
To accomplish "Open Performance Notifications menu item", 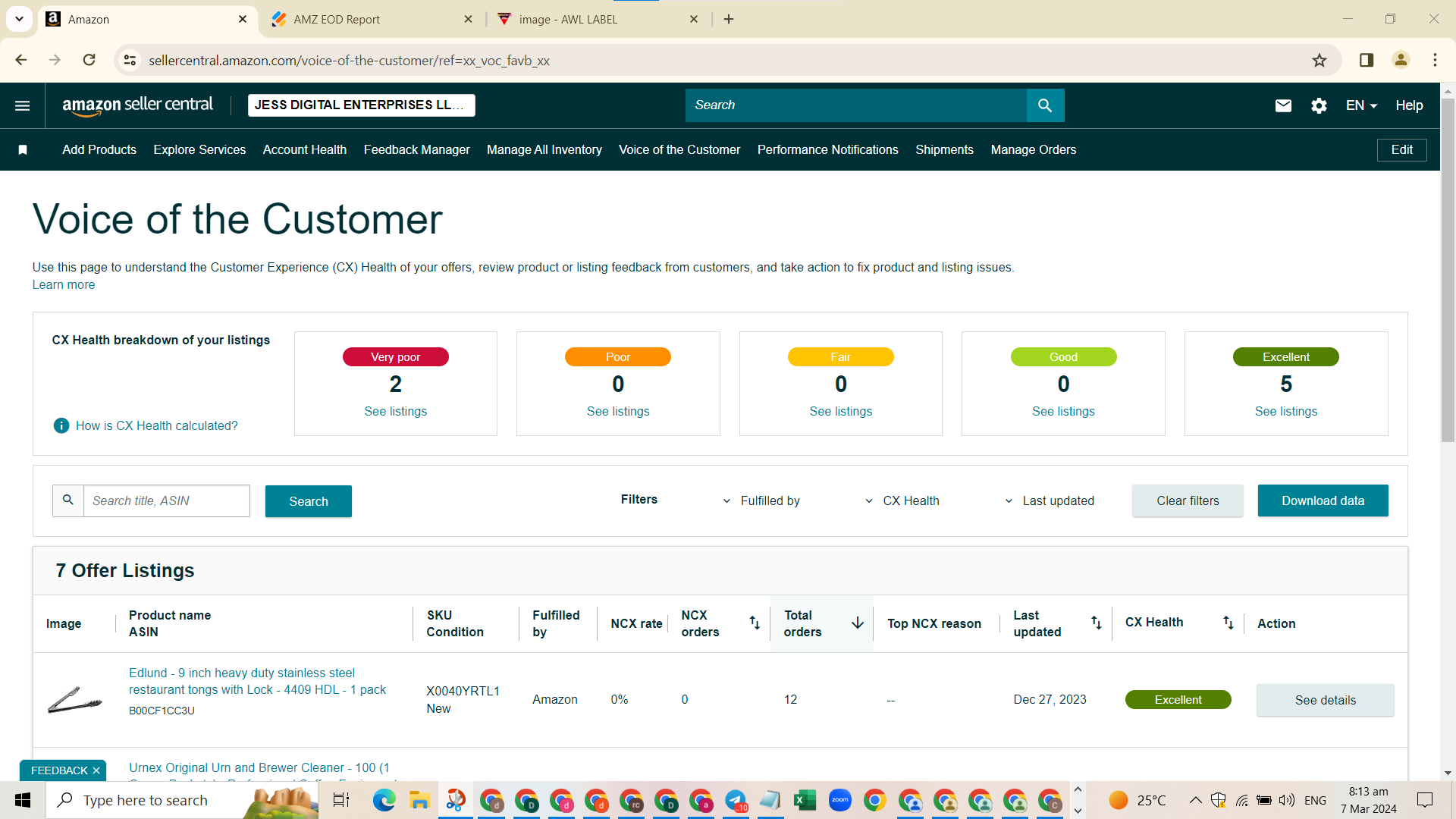I will 827,150.
